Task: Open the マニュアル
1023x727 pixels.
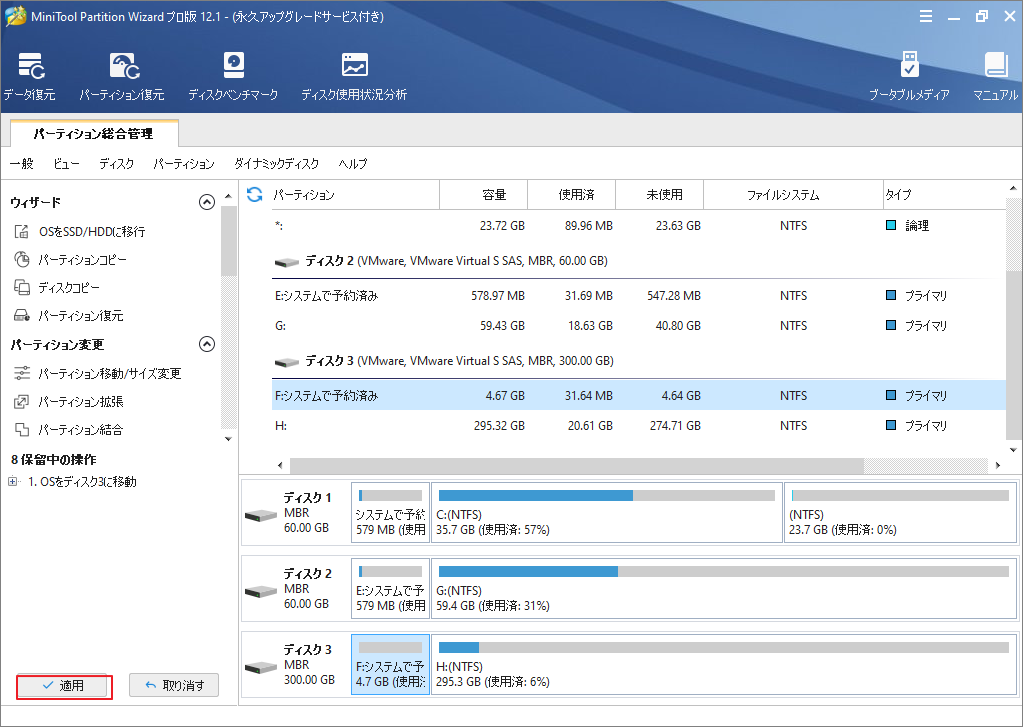Action: [x=996, y=76]
